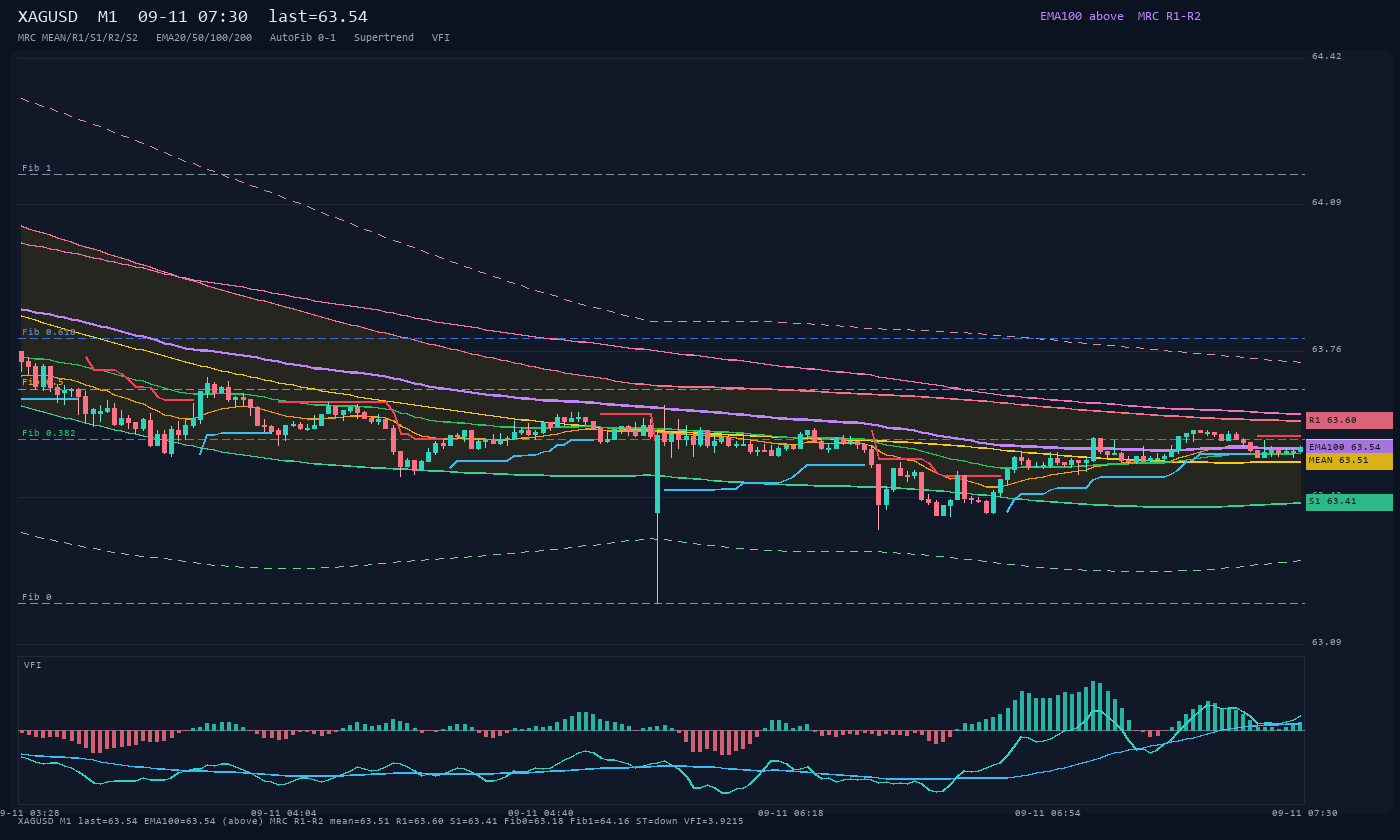1400x840 pixels.
Task: Click the 63.09 price axis label
Action: point(1327,643)
